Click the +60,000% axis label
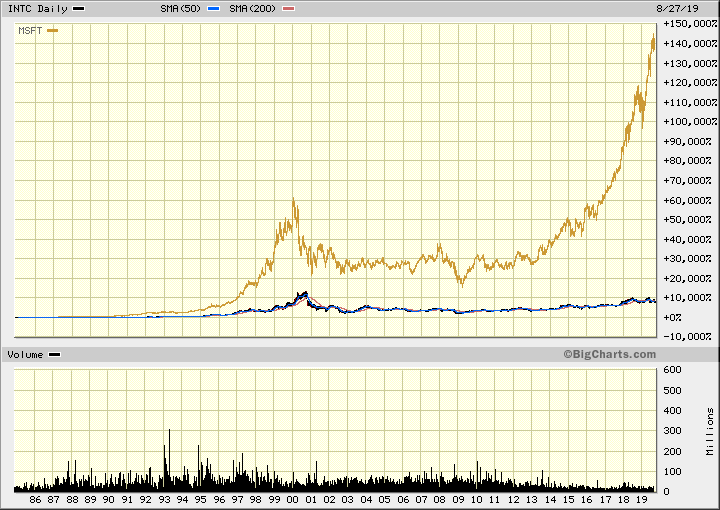 [x=687, y=201]
